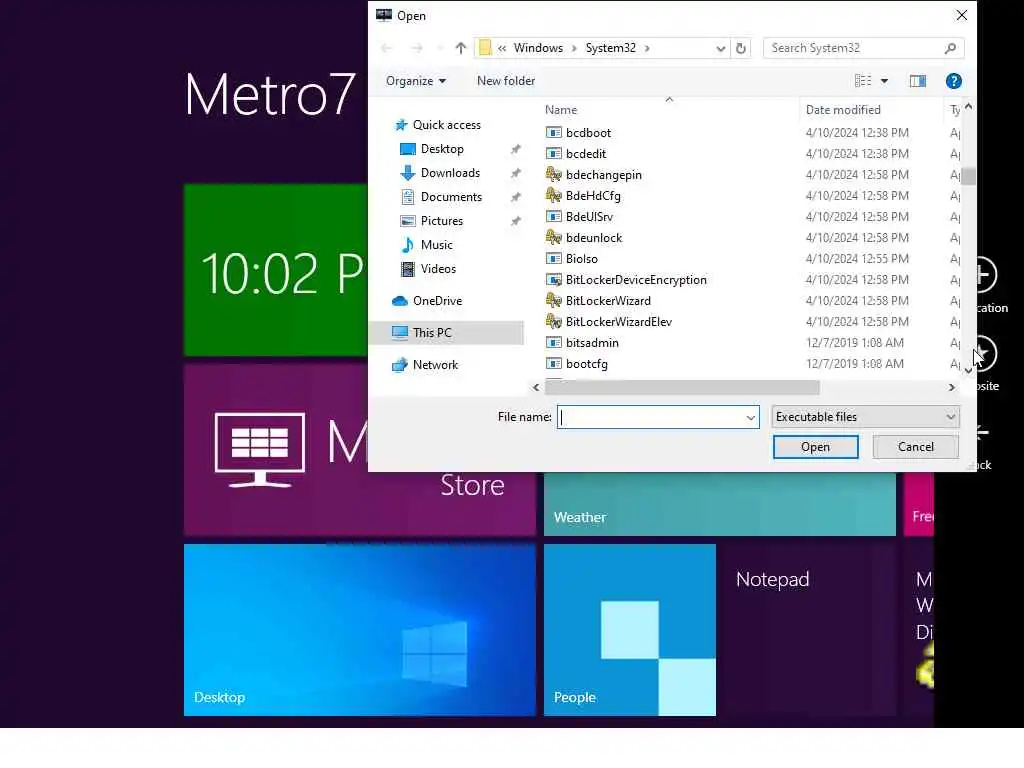Open the Help question mark icon
Screen dimensions: 1024x768
953,81
